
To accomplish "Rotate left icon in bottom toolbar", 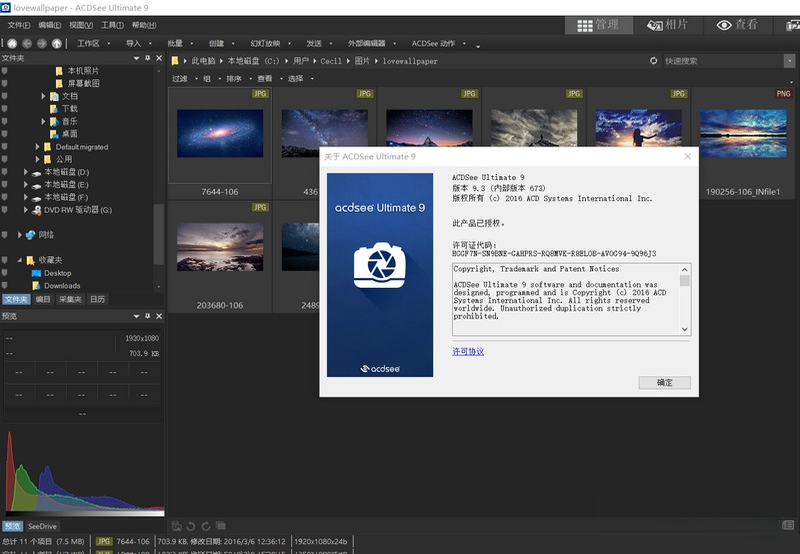I will (191, 526).
